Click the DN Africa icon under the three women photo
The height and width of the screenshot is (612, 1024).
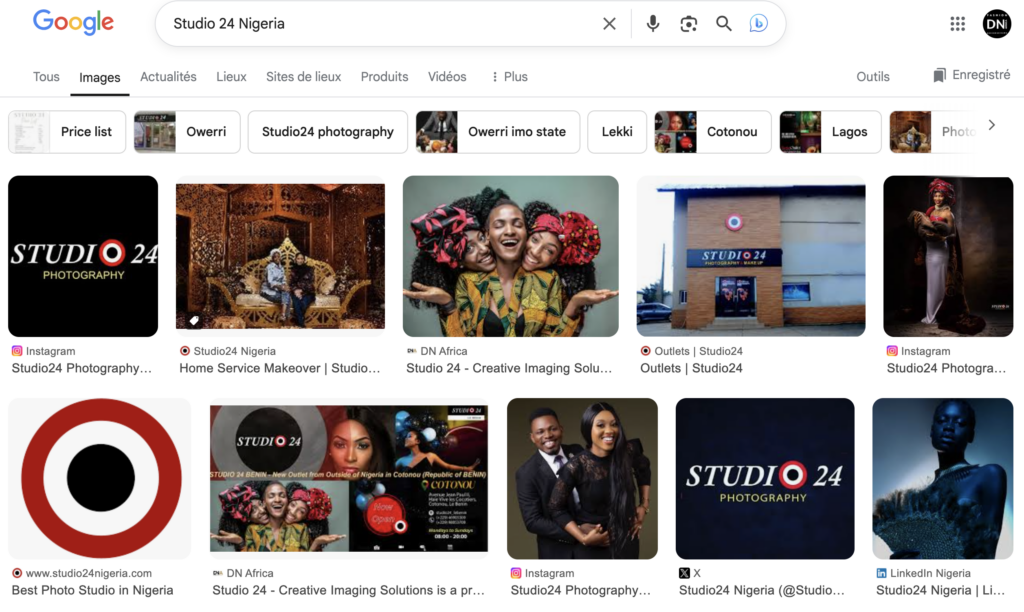point(411,351)
